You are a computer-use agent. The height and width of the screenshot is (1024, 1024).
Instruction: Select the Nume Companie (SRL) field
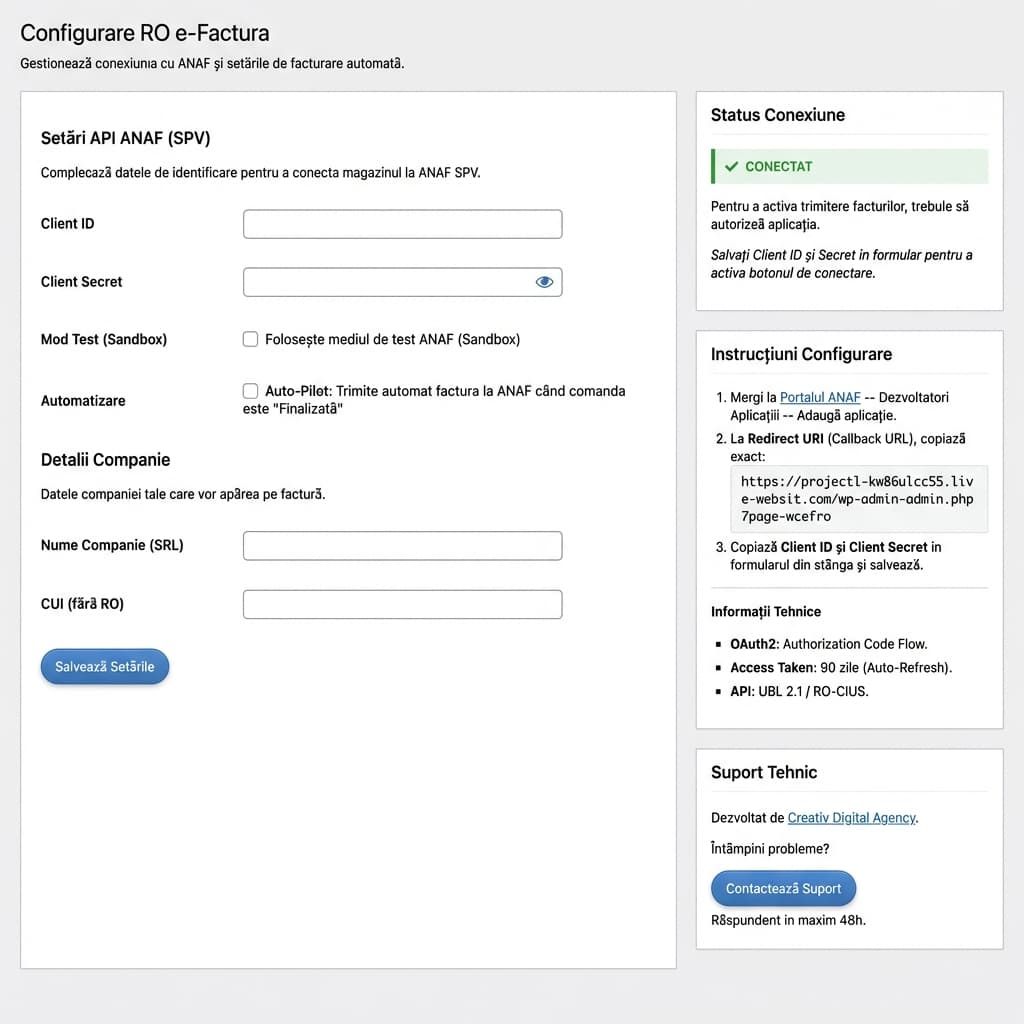402,545
